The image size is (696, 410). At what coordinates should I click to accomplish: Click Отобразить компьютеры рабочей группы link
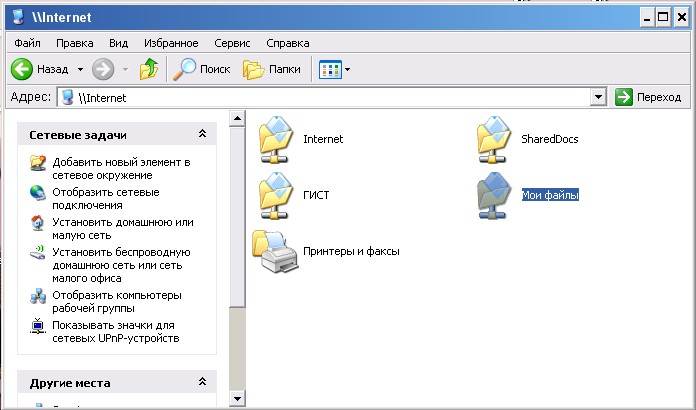pos(116,302)
